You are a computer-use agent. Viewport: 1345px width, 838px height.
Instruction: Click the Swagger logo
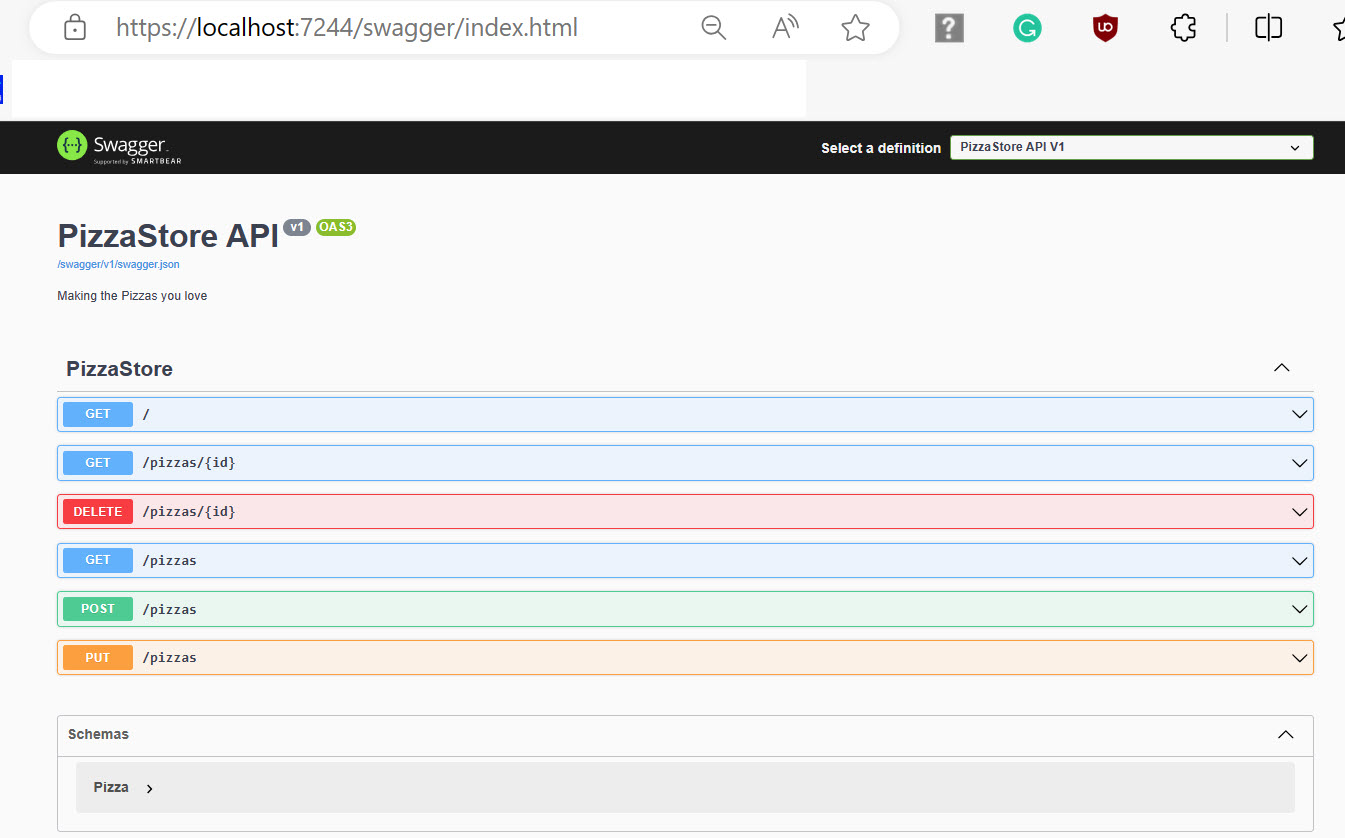pos(120,147)
